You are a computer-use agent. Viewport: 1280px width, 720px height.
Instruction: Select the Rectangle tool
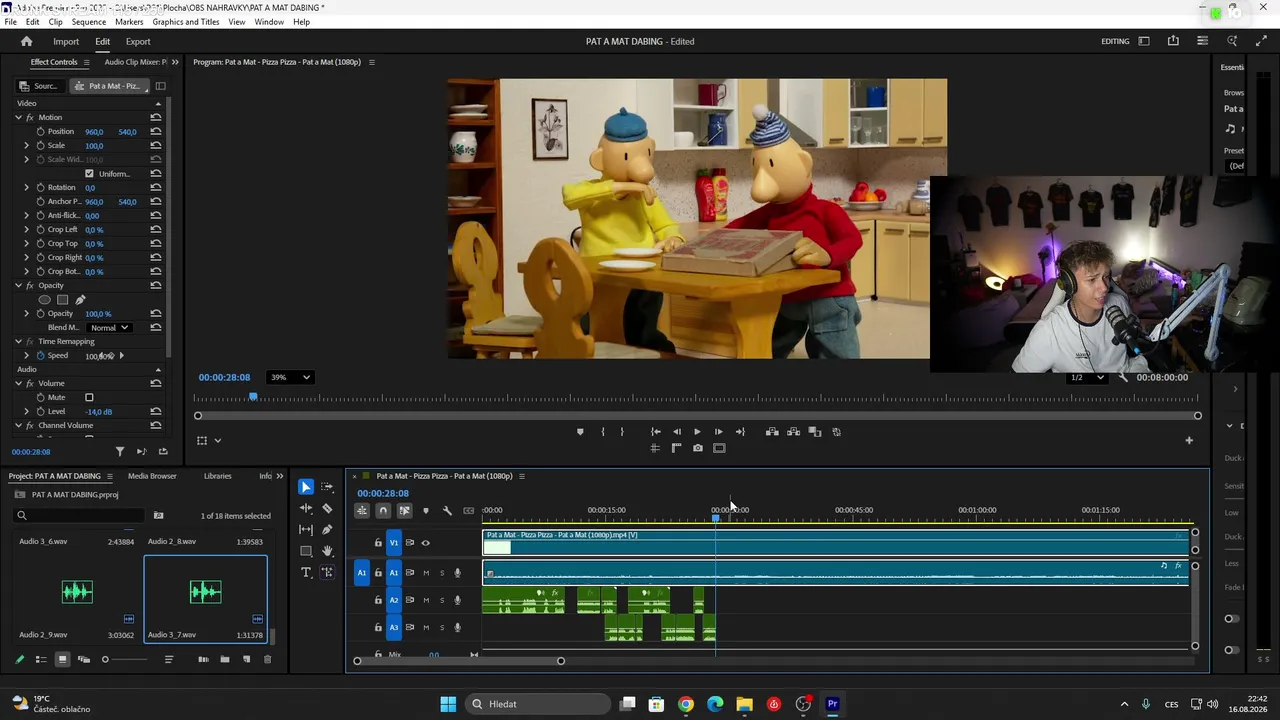[x=306, y=551]
